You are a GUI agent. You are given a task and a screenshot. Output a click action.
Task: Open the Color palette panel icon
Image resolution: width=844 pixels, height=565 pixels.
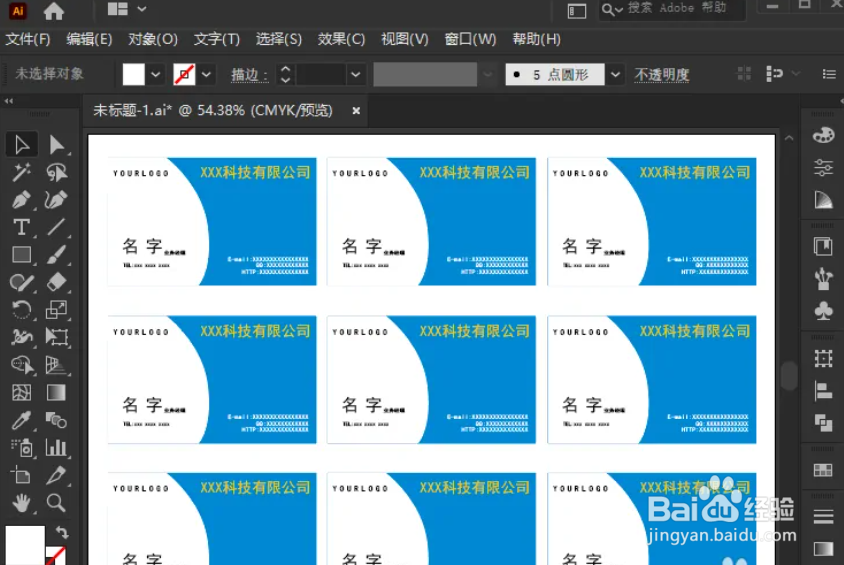click(823, 135)
